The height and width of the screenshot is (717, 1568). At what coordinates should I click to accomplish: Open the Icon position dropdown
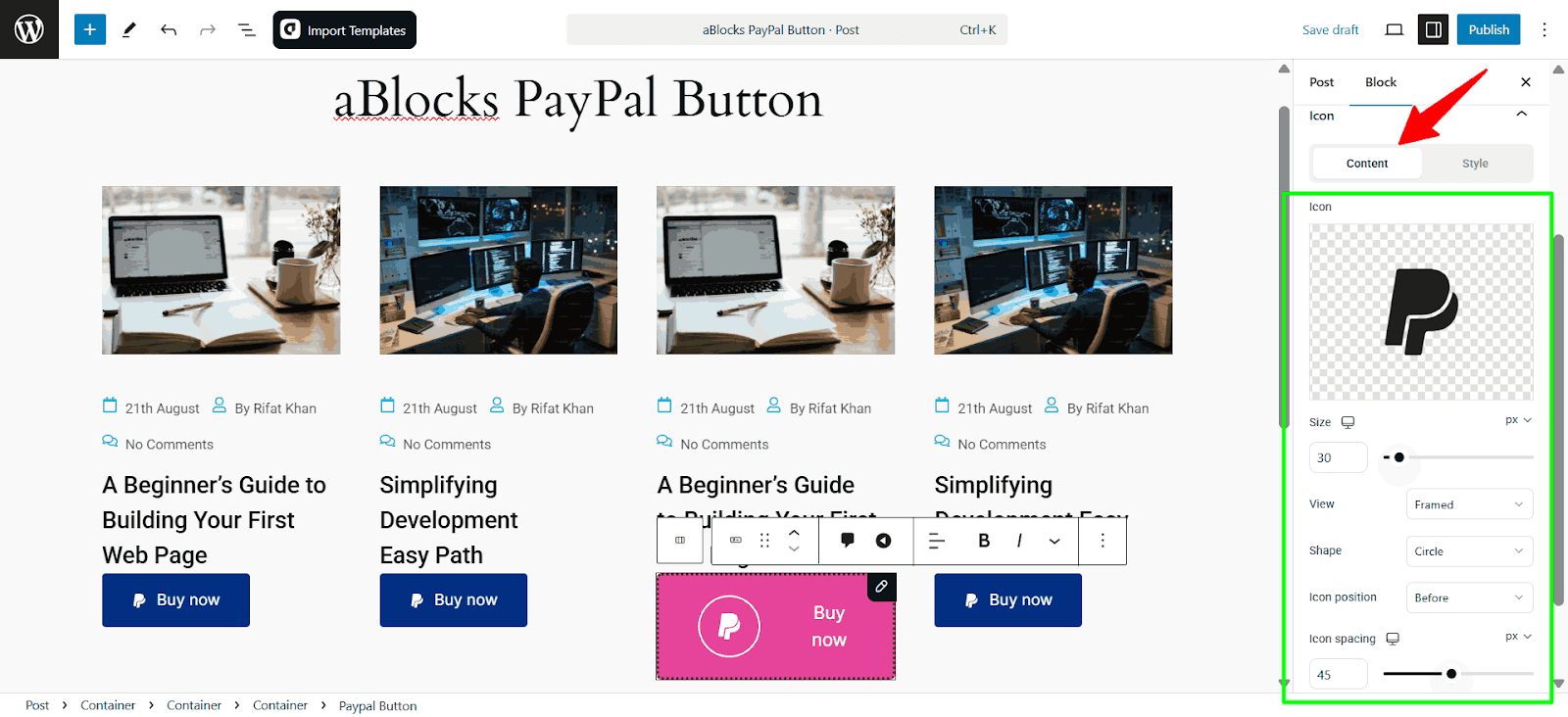point(1469,597)
